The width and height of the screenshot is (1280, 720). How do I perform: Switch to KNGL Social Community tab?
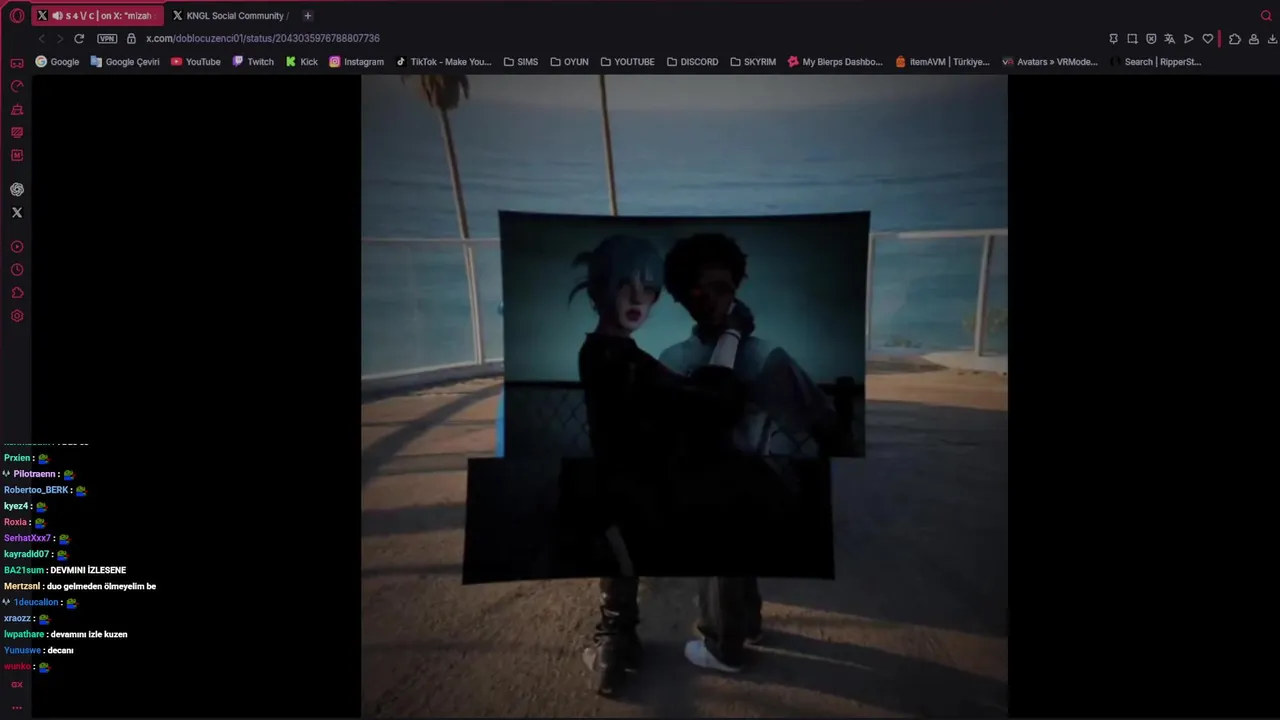pyautogui.click(x=231, y=16)
